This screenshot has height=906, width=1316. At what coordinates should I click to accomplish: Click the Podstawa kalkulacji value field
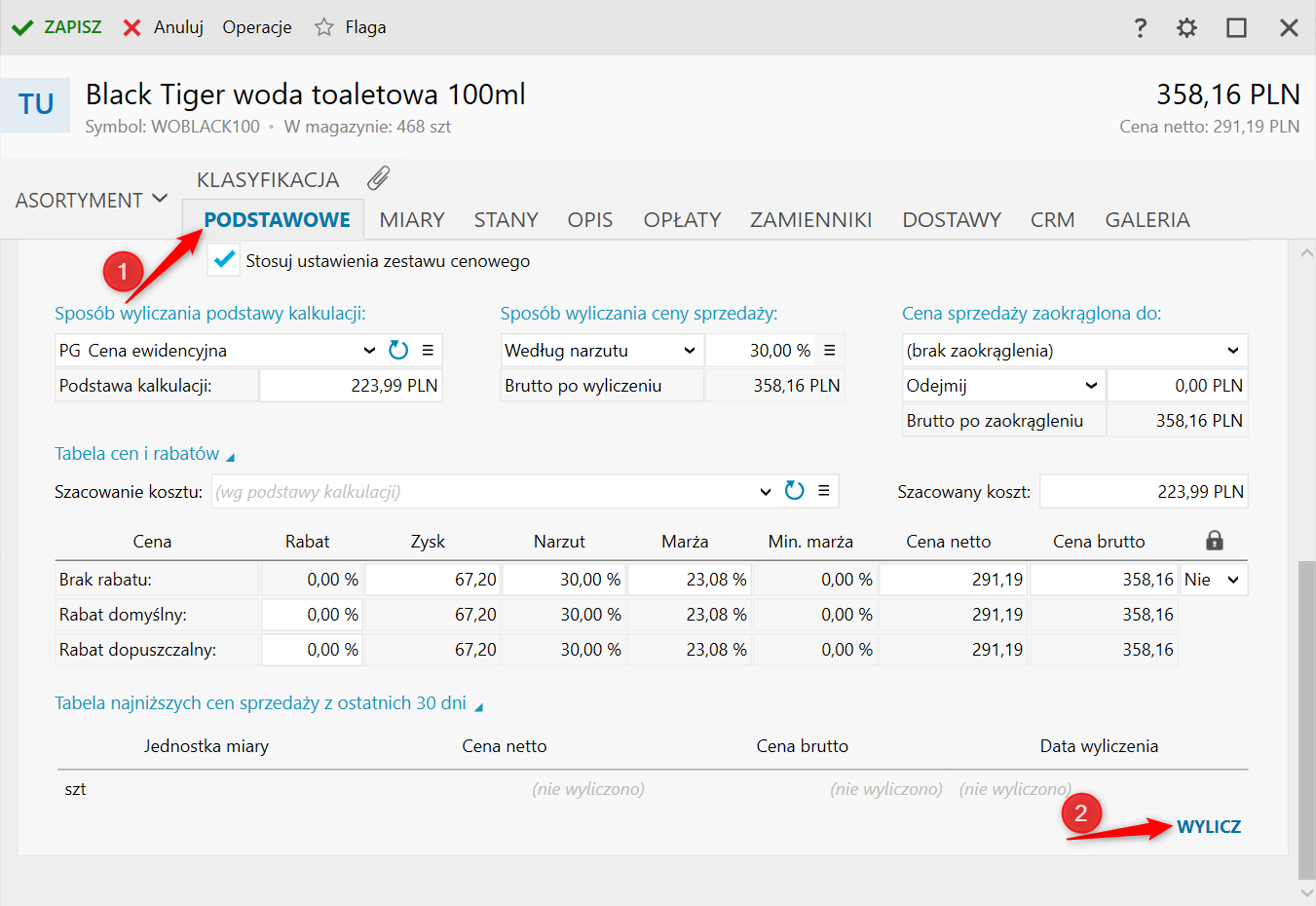tap(351, 386)
